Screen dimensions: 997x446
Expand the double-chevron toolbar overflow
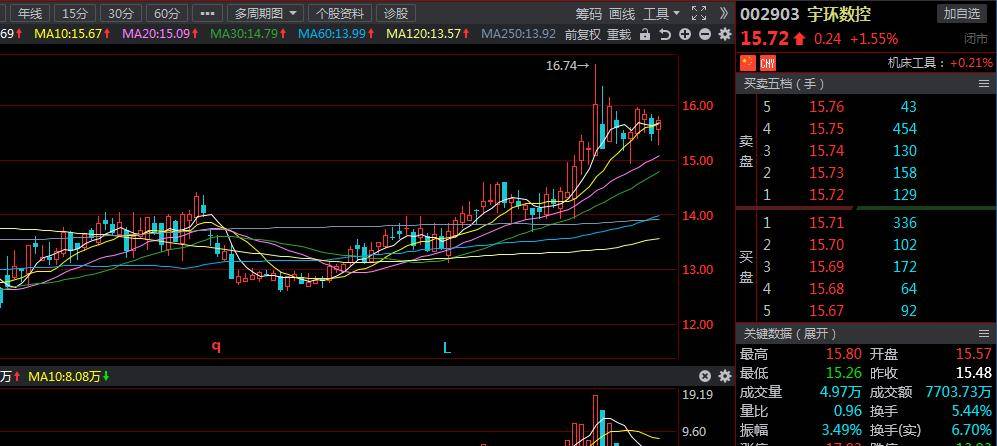(x=724, y=13)
